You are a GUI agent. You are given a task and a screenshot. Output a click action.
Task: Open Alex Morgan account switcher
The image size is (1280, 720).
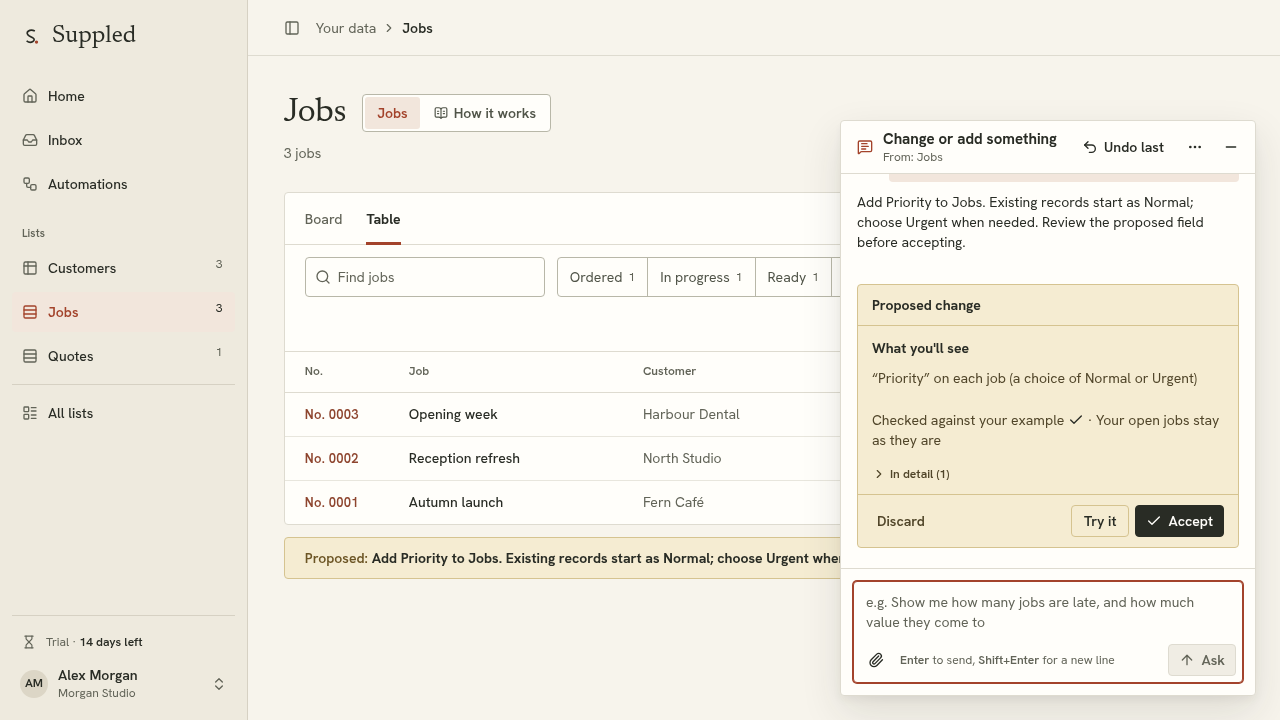point(123,684)
